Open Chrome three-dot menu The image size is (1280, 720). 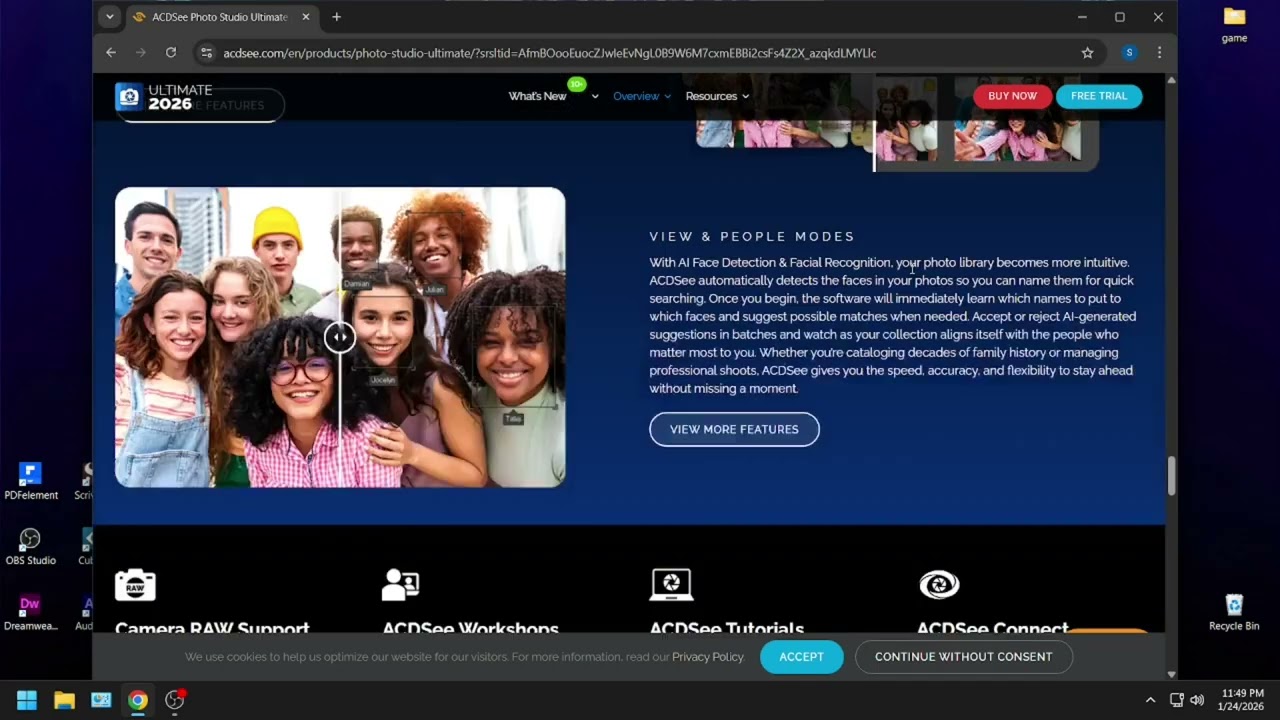coord(1159,53)
